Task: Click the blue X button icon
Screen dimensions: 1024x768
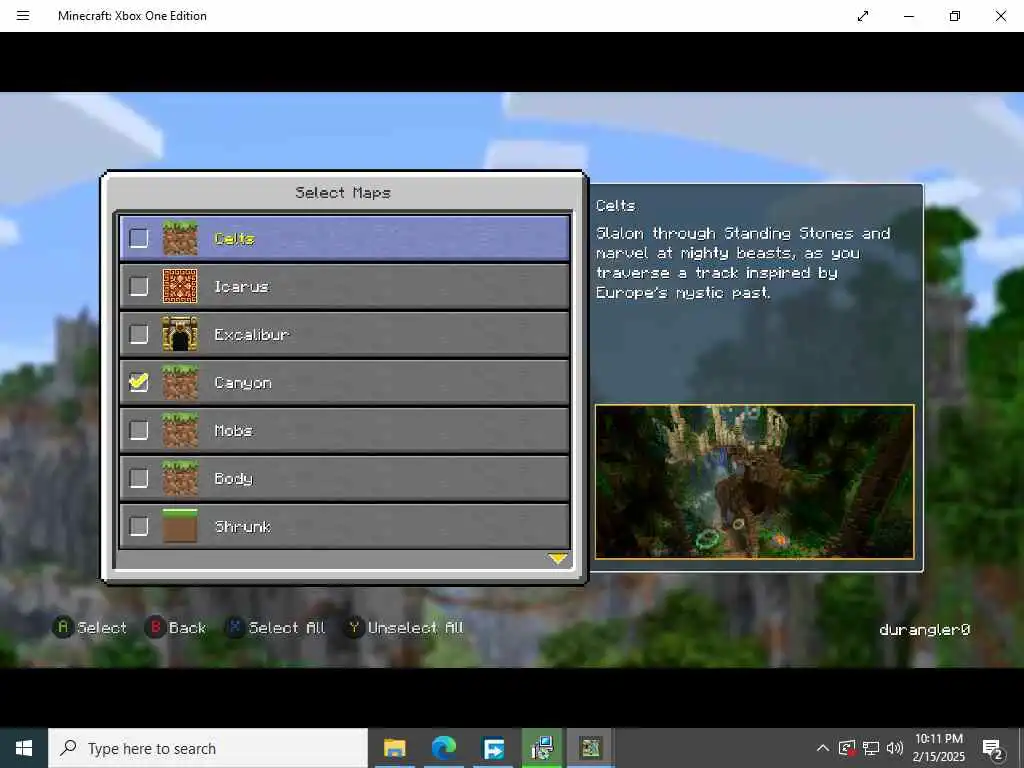Action: coord(235,628)
